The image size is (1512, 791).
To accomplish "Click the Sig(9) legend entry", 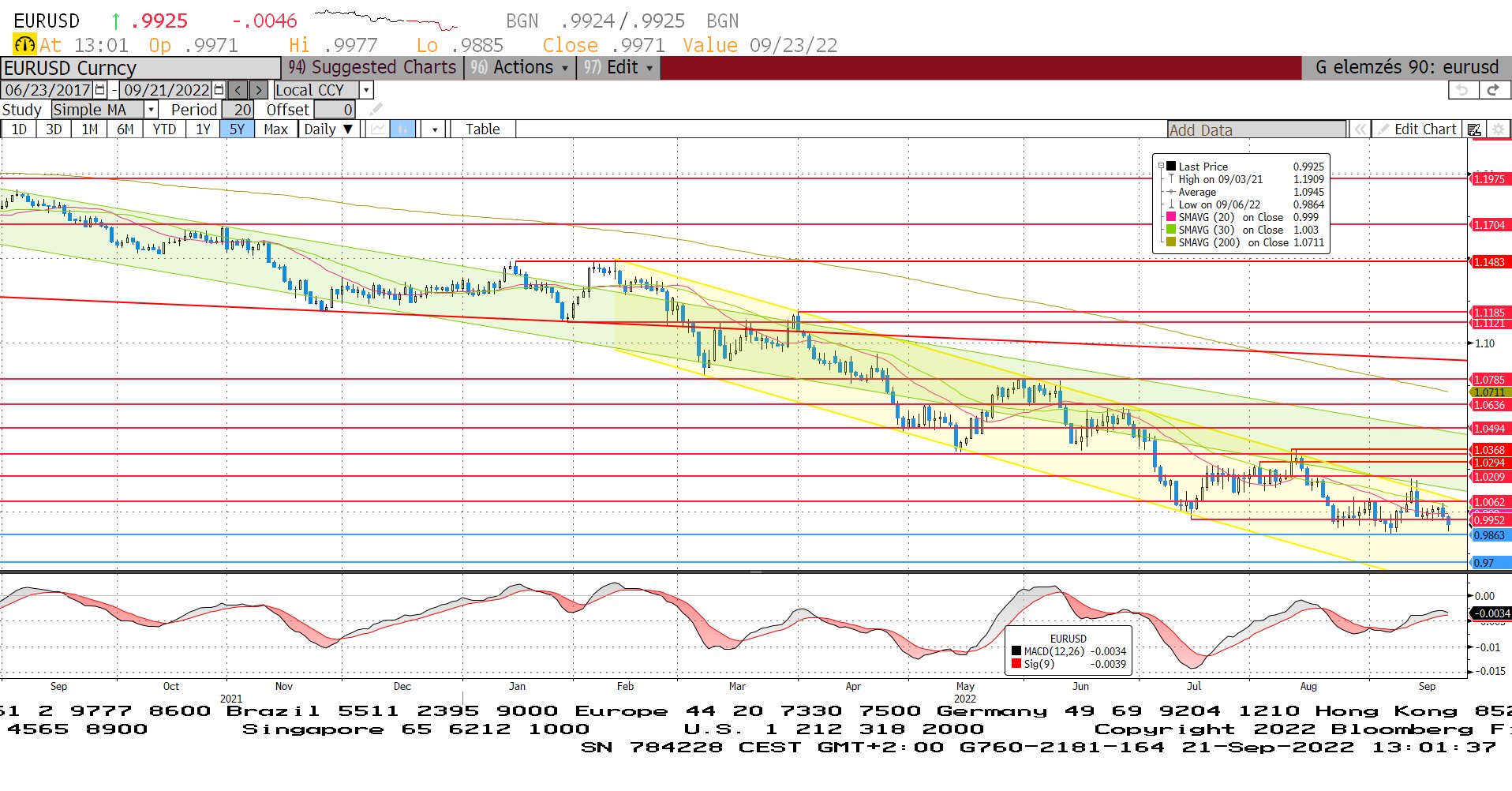I will click(x=1069, y=664).
